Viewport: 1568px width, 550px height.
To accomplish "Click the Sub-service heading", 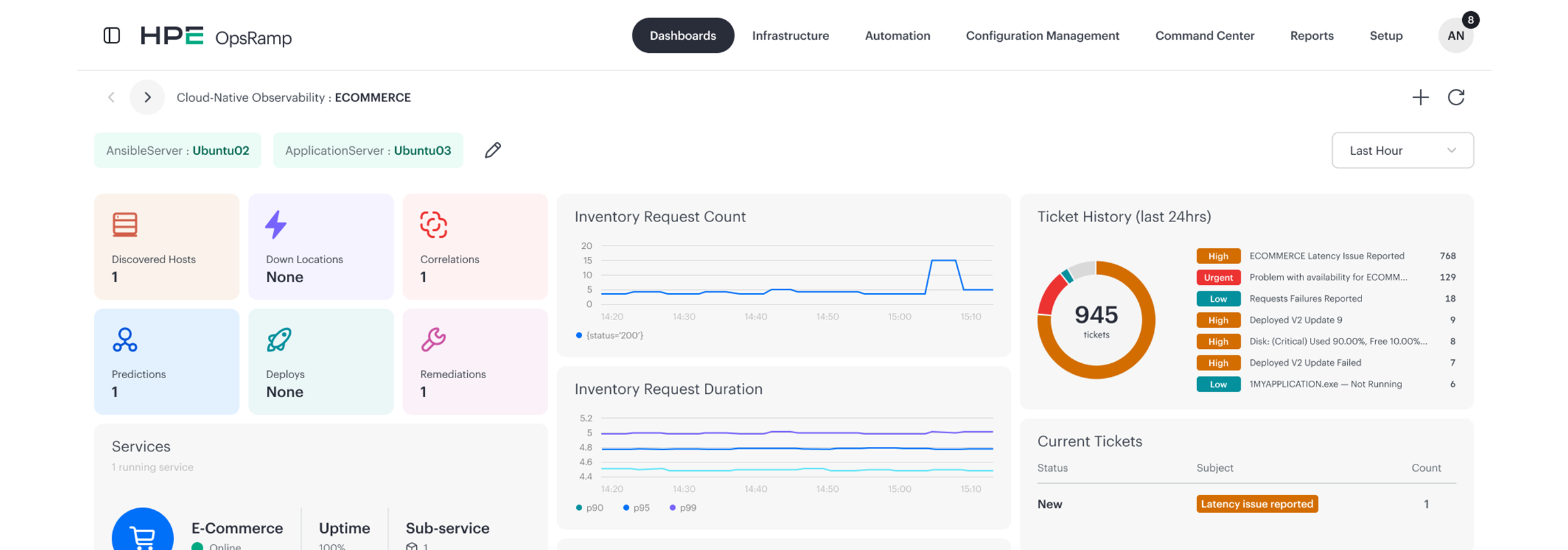I will click(448, 528).
